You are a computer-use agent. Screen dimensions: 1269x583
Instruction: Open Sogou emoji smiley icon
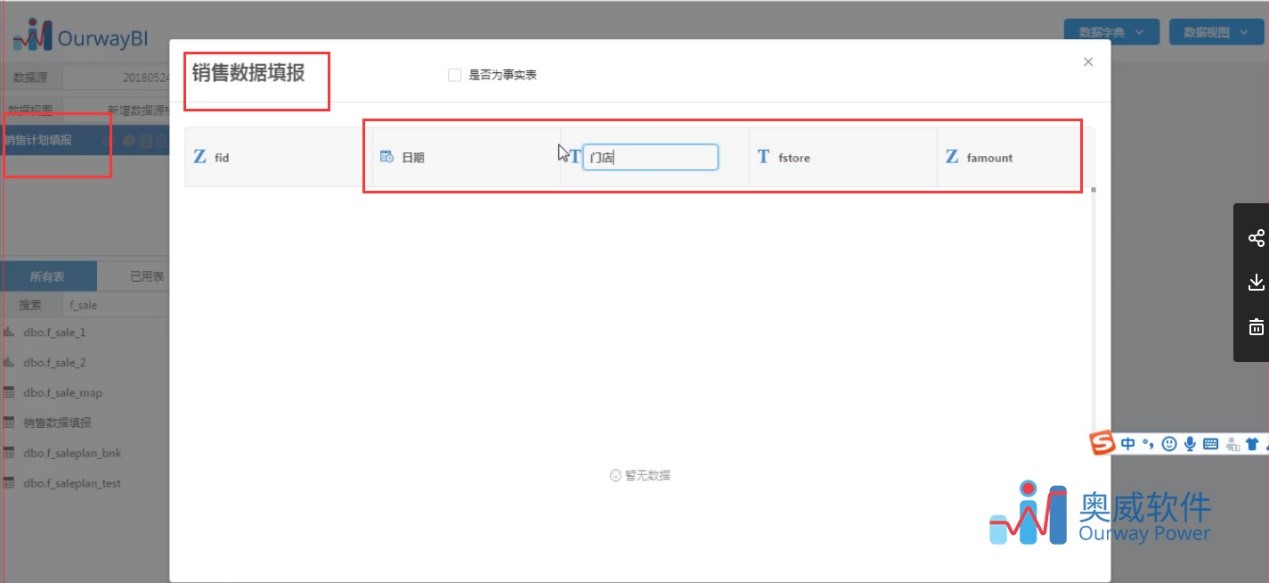tap(1169, 443)
